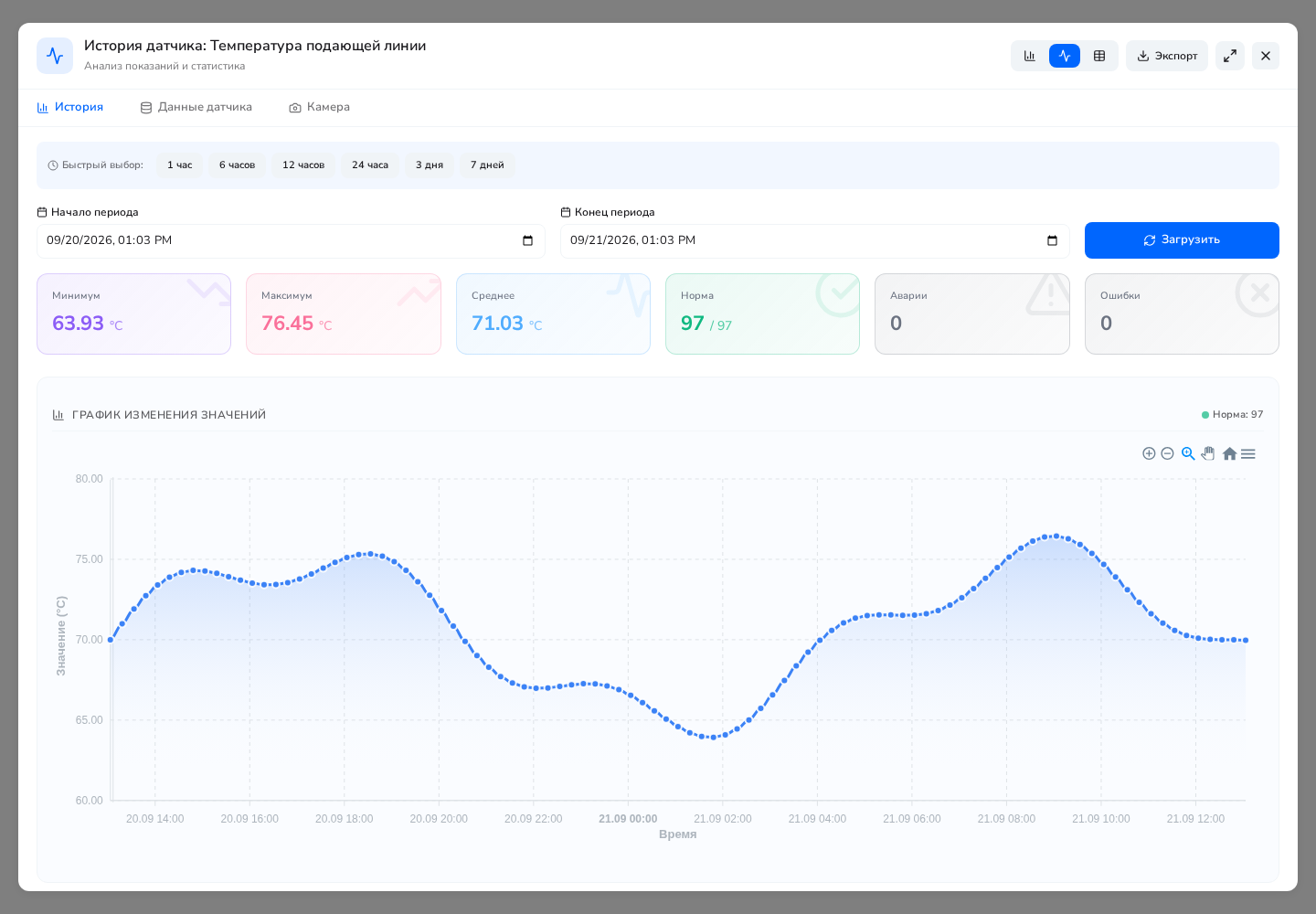Activate chart selection zoom tool
This screenshot has width=1316, height=914.
tap(1188, 453)
